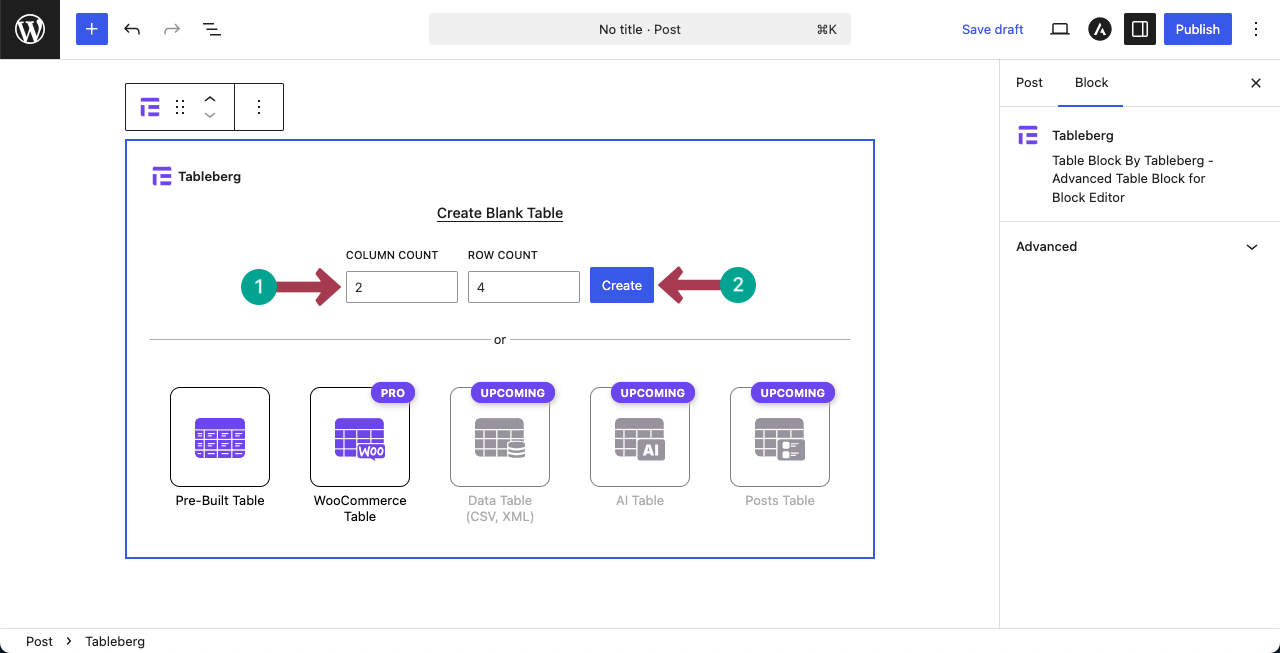
Task: Redo the last undone change
Action: [172, 29]
